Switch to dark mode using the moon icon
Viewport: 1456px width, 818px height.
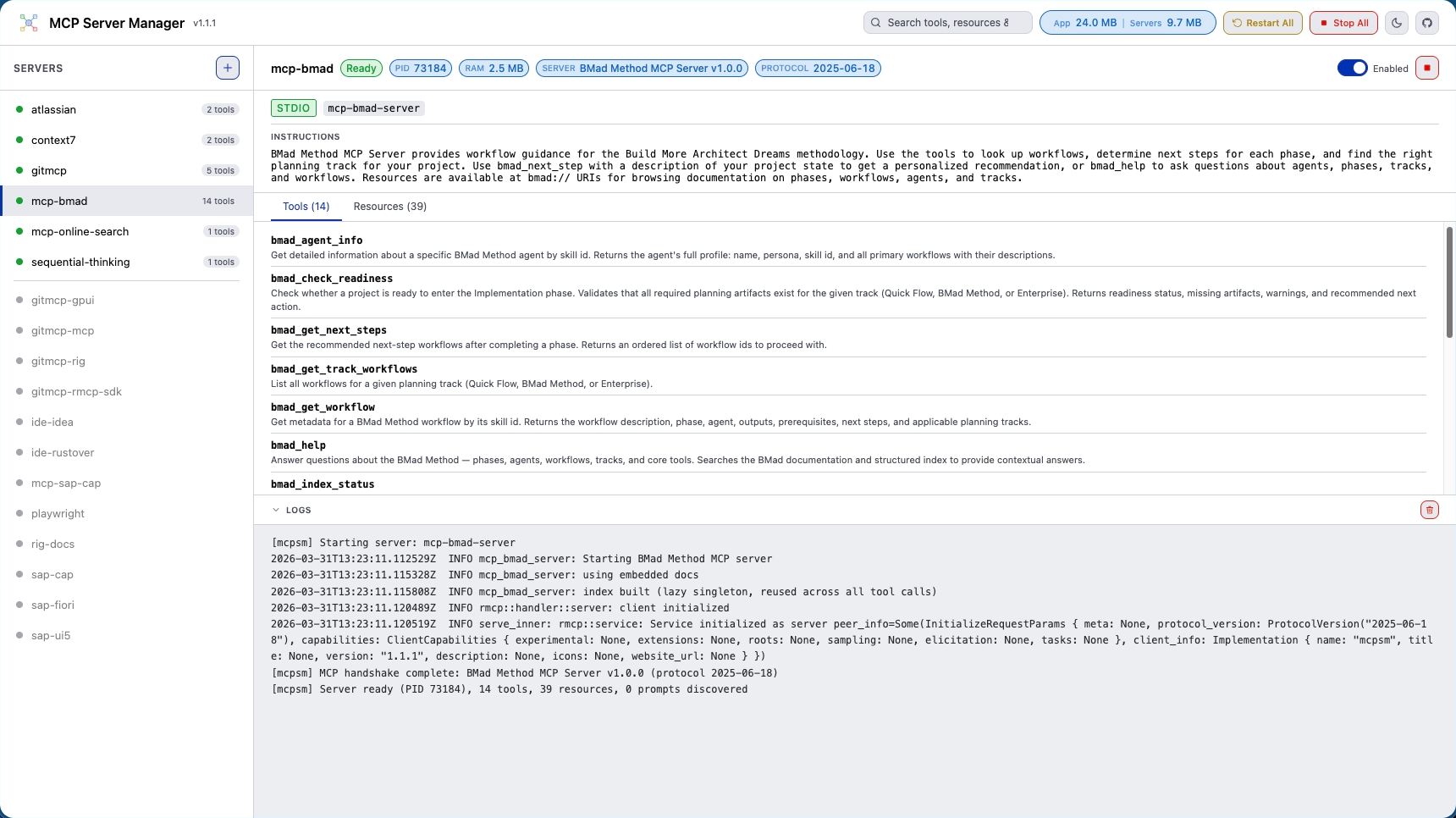1395,23
